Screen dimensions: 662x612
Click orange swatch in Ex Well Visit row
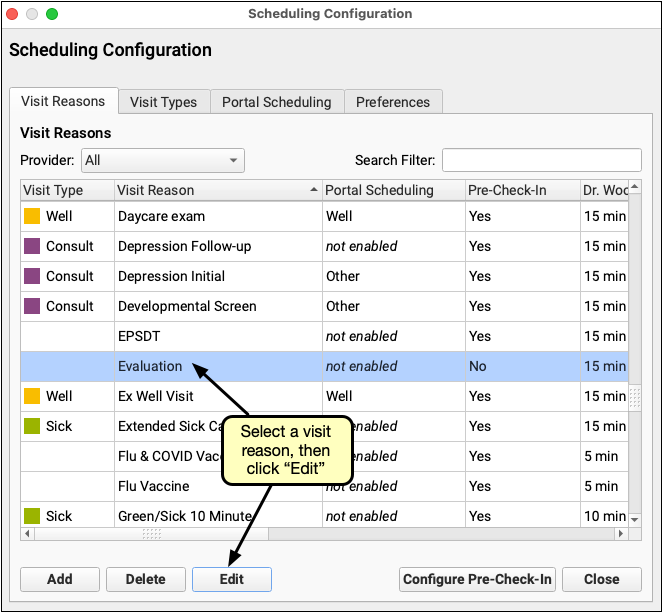[32, 396]
